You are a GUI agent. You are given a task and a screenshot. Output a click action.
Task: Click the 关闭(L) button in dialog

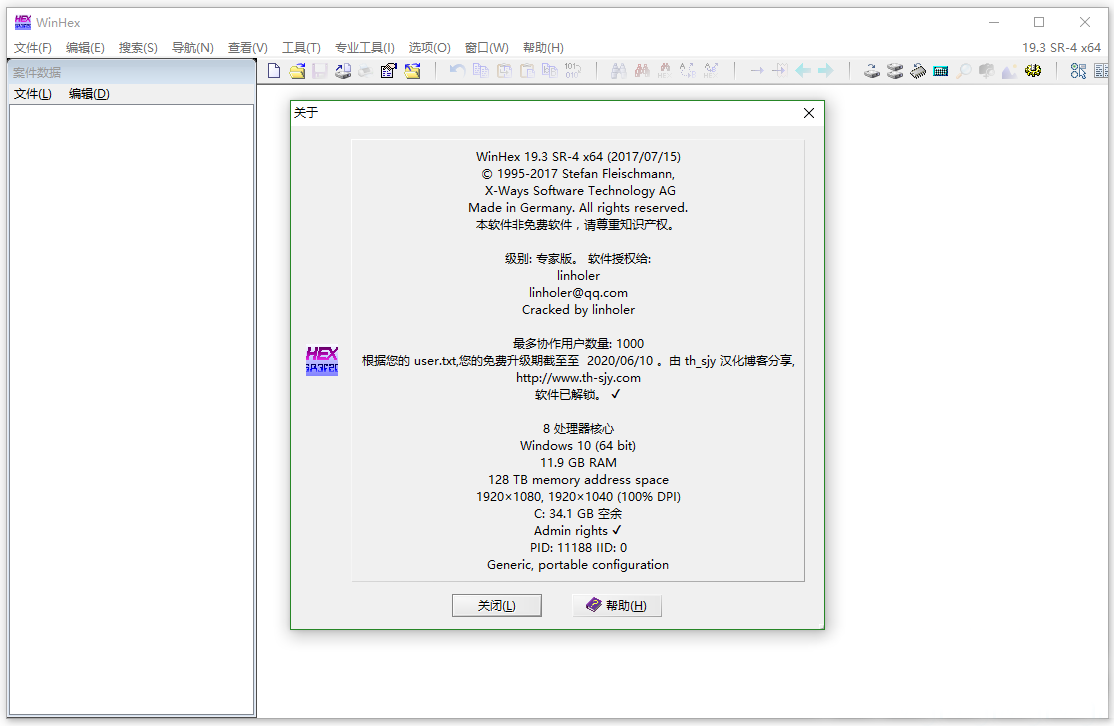(497, 605)
